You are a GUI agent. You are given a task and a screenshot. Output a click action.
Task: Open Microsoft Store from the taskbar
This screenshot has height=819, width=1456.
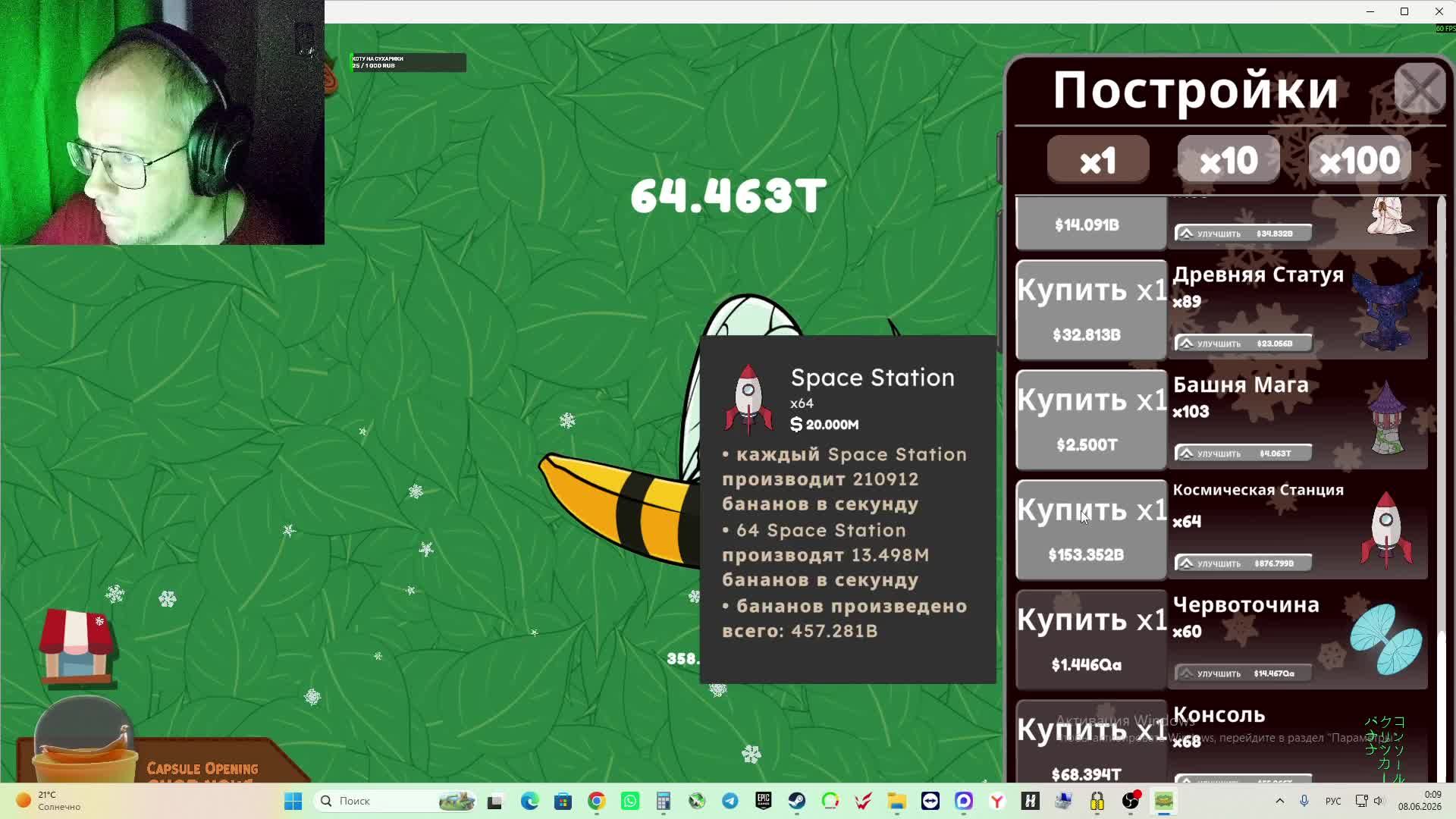pyautogui.click(x=563, y=801)
